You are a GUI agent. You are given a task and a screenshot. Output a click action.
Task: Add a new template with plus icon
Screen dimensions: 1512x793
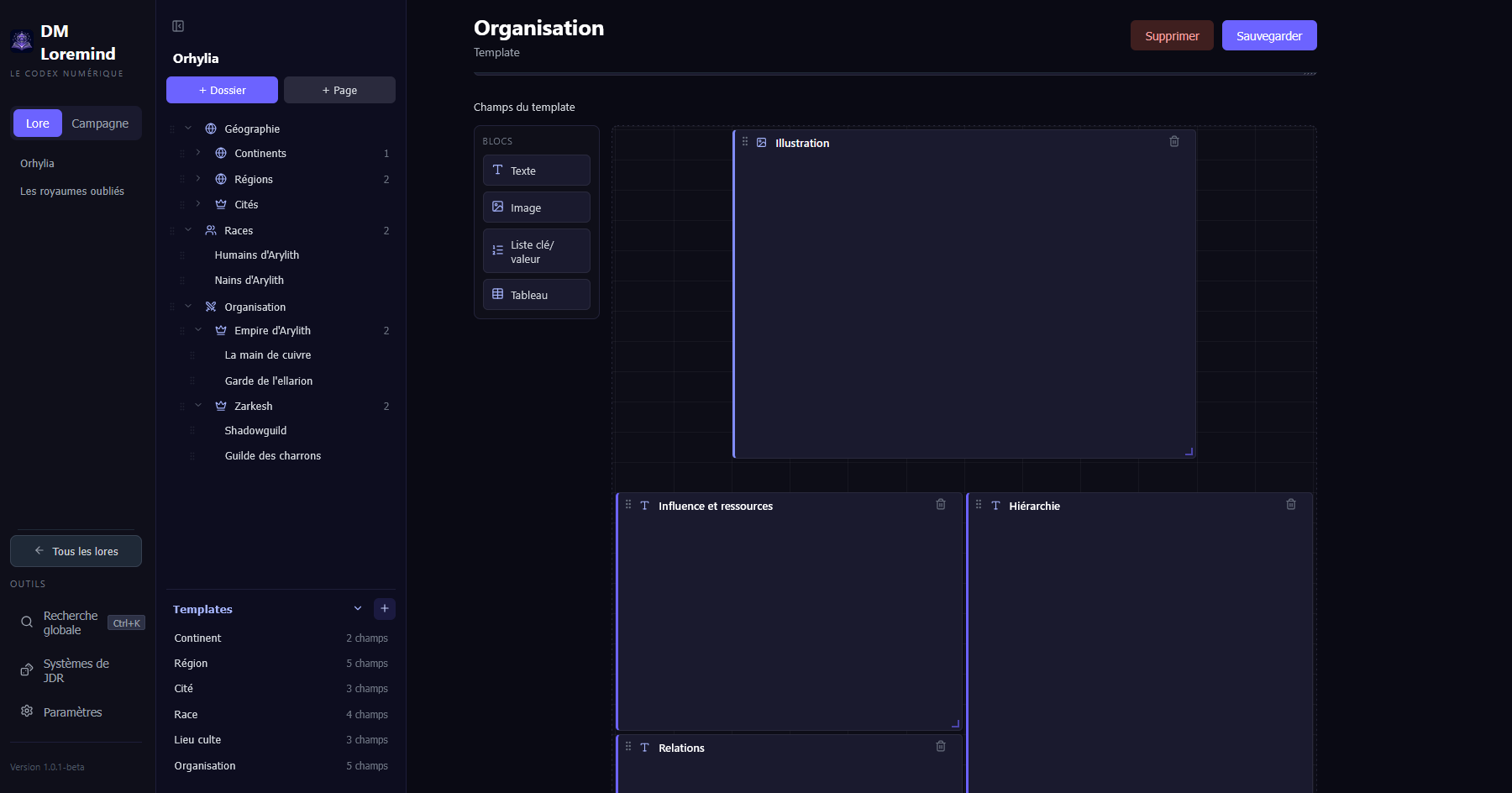pyautogui.click(x=385, y=609)
